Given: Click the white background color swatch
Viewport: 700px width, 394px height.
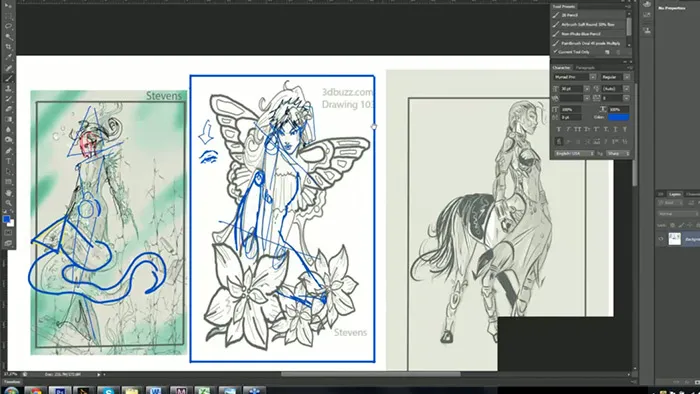Looking at the screenshot, I should (x=11, y=223).
